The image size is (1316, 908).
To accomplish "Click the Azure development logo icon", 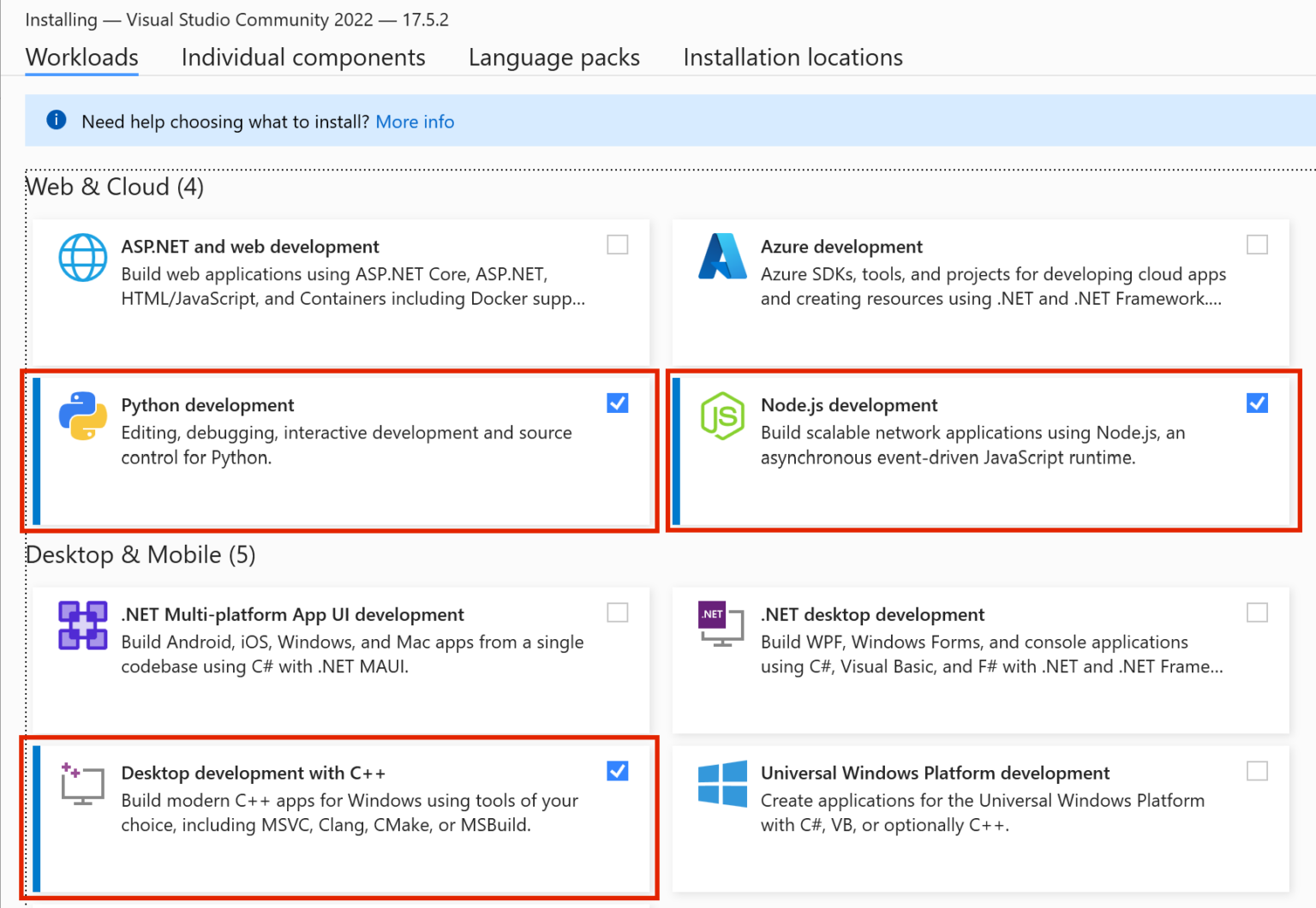I will [722, 257].
